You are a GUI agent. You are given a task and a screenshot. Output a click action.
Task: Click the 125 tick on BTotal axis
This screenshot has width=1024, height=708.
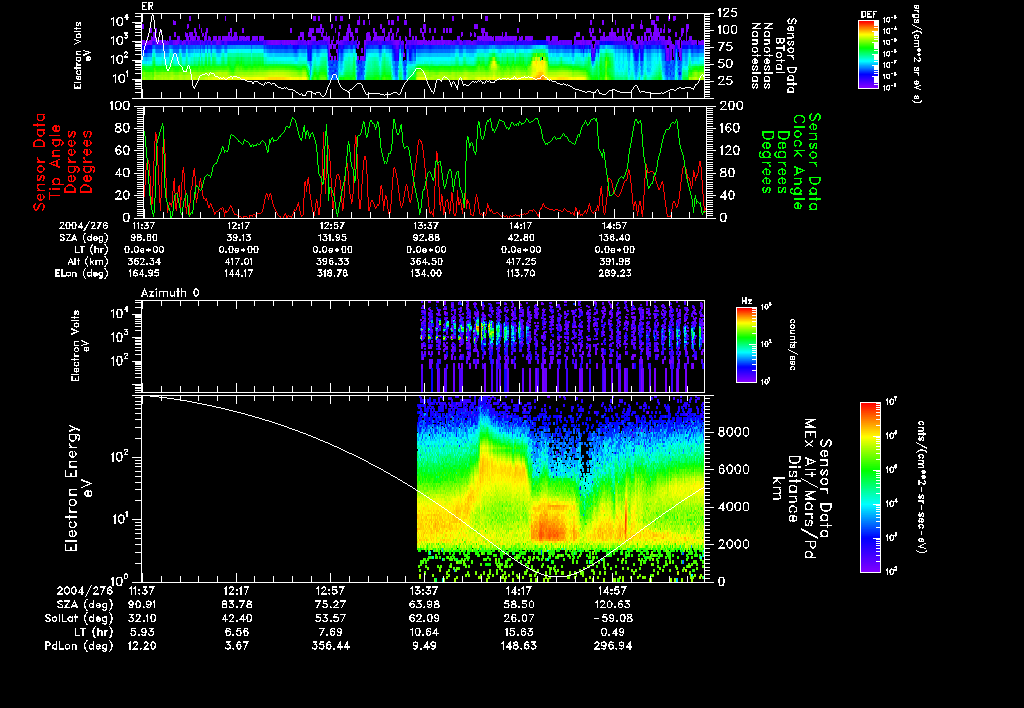coord(728,12)
